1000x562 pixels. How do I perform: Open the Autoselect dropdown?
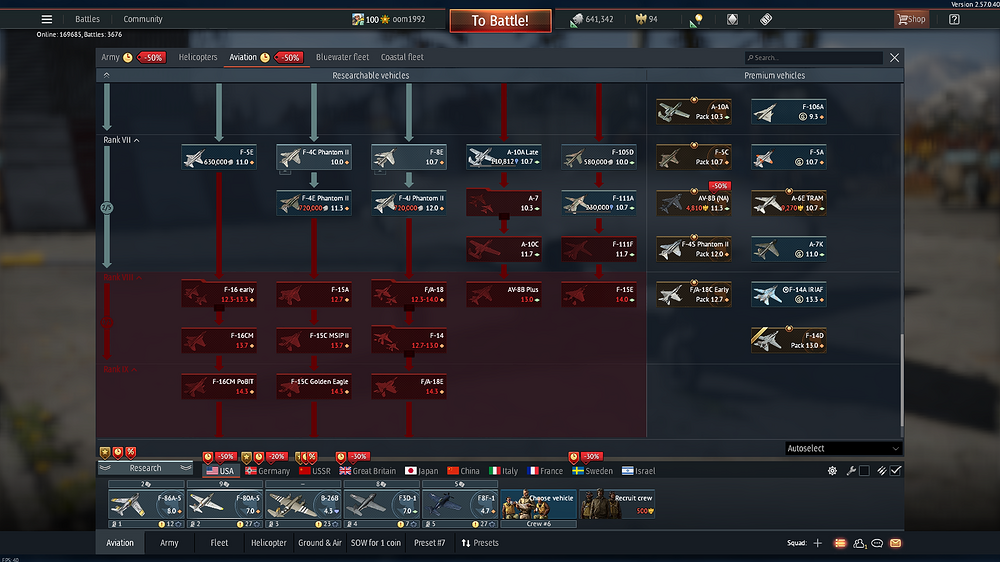coord(843,448)
